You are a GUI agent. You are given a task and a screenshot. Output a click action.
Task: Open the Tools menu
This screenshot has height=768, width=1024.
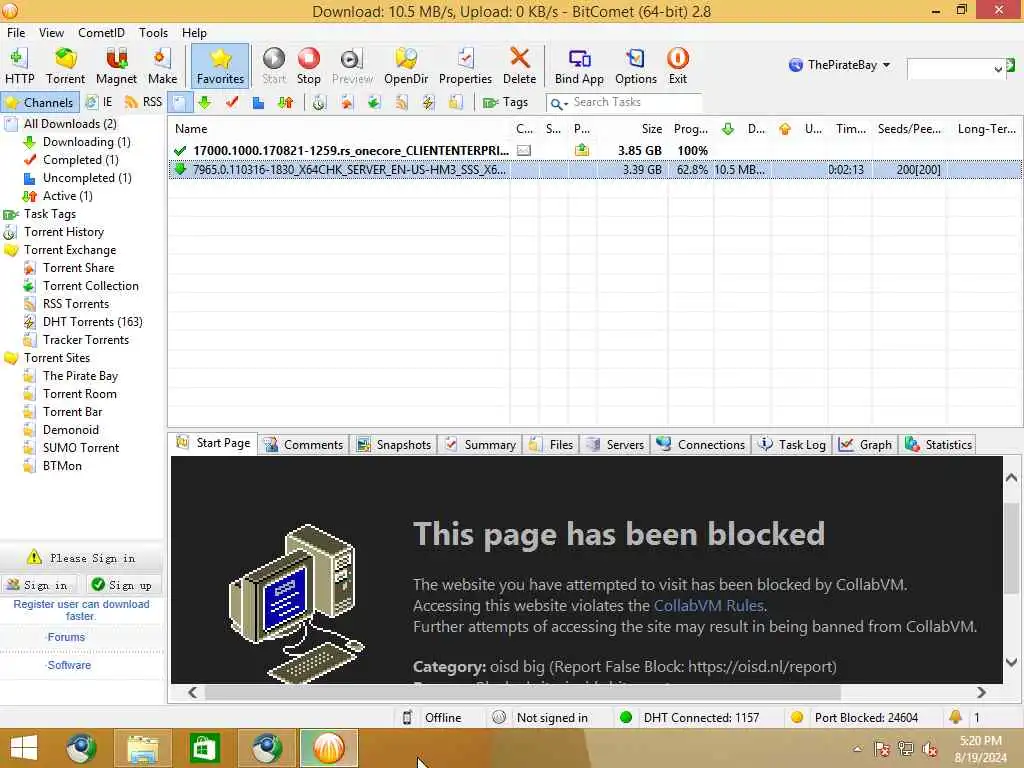pyautogui.click(x=153, y=33)
